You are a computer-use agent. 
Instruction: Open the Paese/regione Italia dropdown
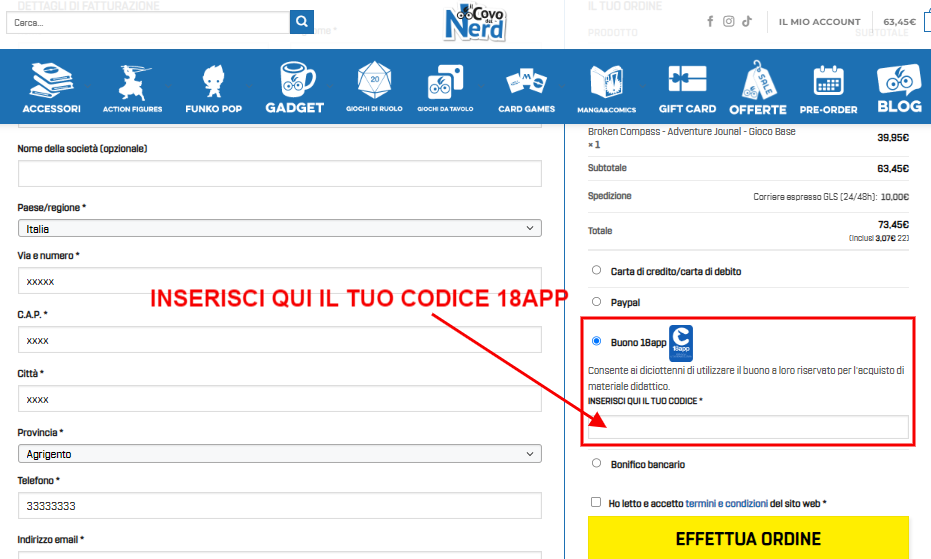pos(280,228)
